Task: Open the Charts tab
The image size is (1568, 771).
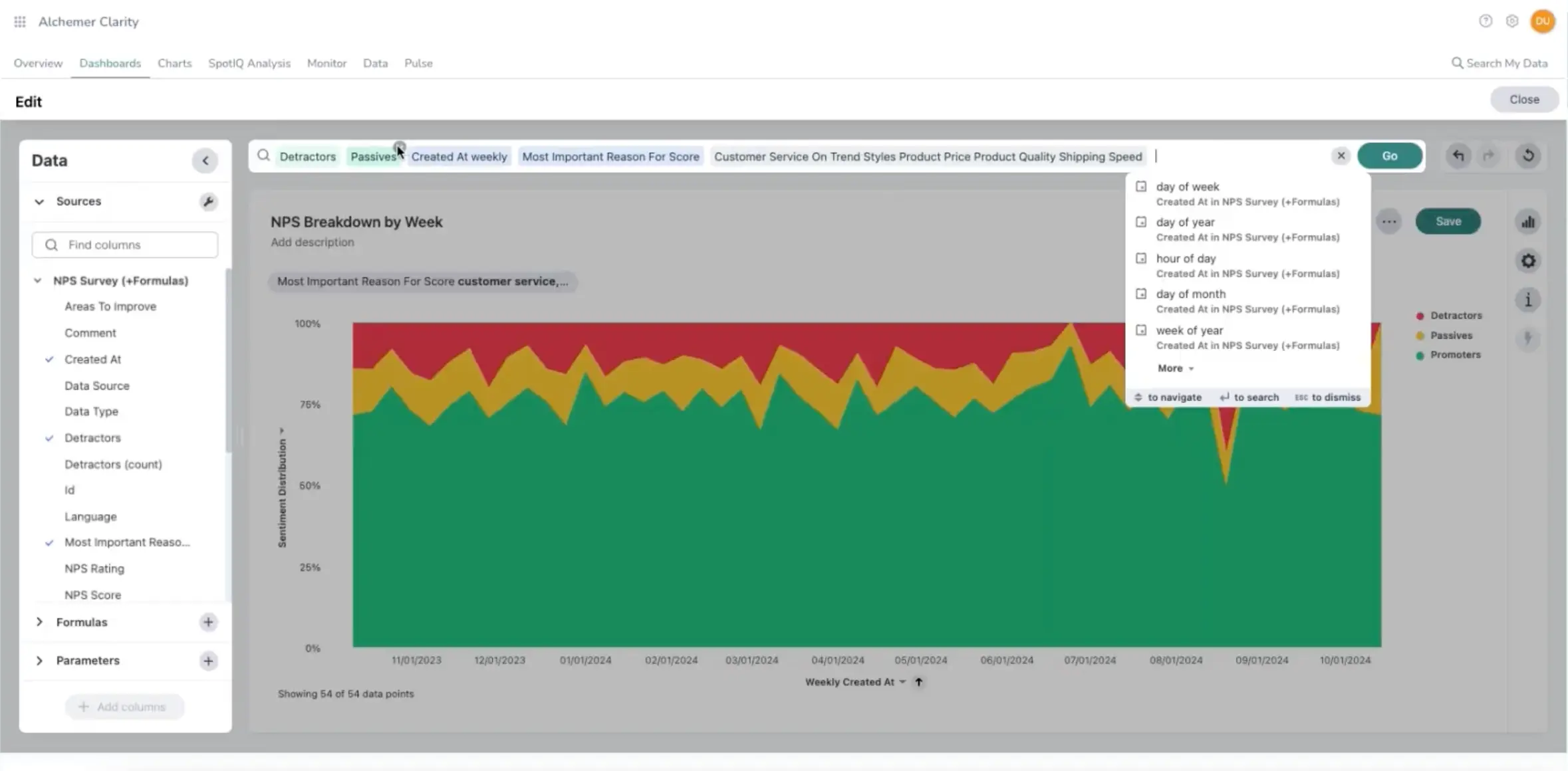Action: click(174, 63)
